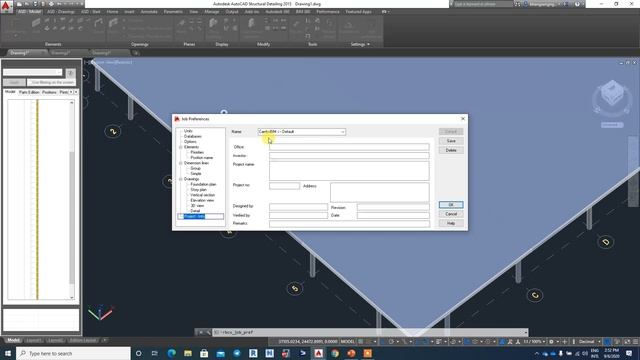The height and width of the screenshot is (360, 640).
Task: Click the Address text area
Action: (x=380, y=192)
